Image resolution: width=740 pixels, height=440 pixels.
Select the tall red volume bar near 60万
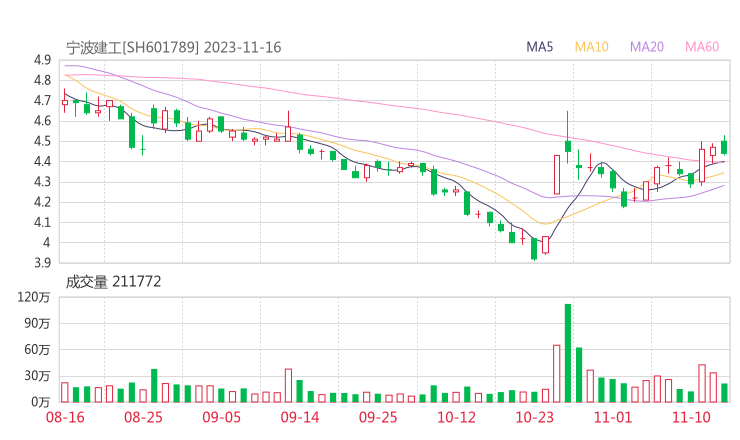pos(556,374)
